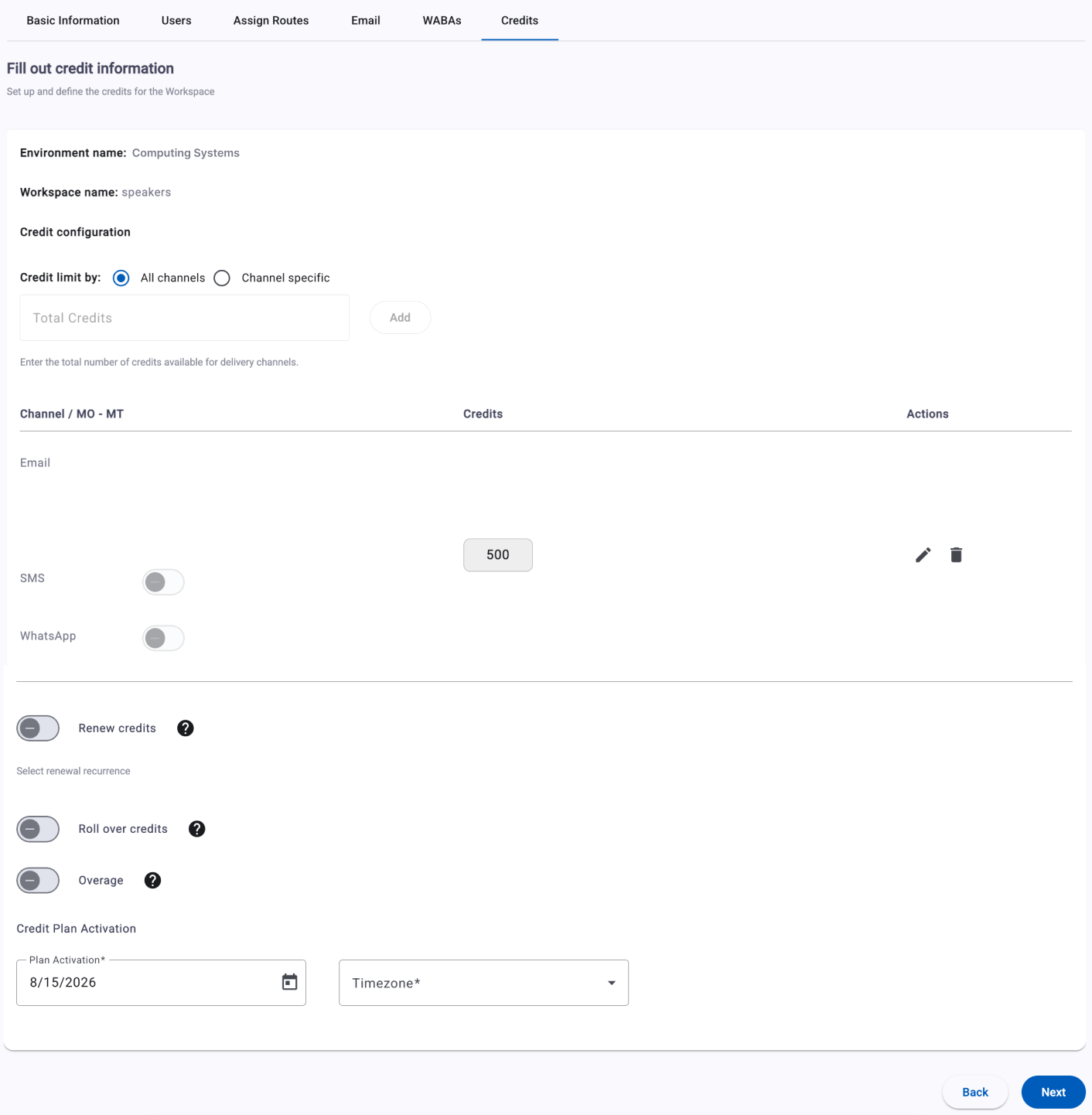Screen dimensions: 1092x1115
Task: Click the 500 credits value box
Action: click(498, 555)
